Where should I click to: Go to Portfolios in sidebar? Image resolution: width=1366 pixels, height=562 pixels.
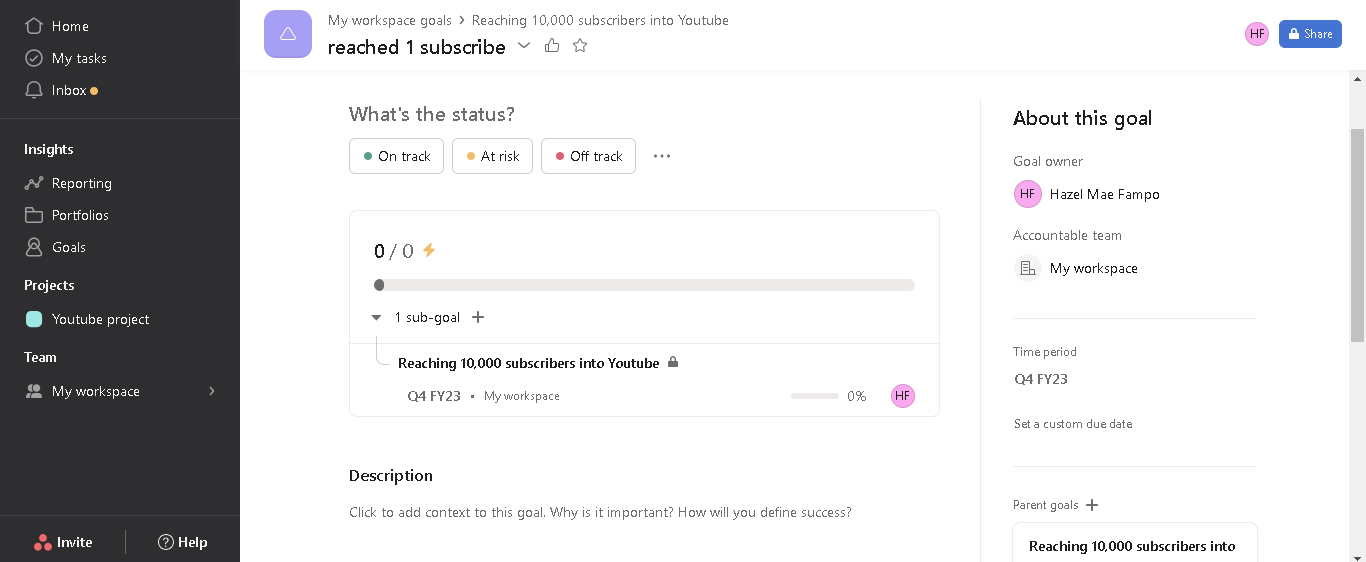coord(80,215)
